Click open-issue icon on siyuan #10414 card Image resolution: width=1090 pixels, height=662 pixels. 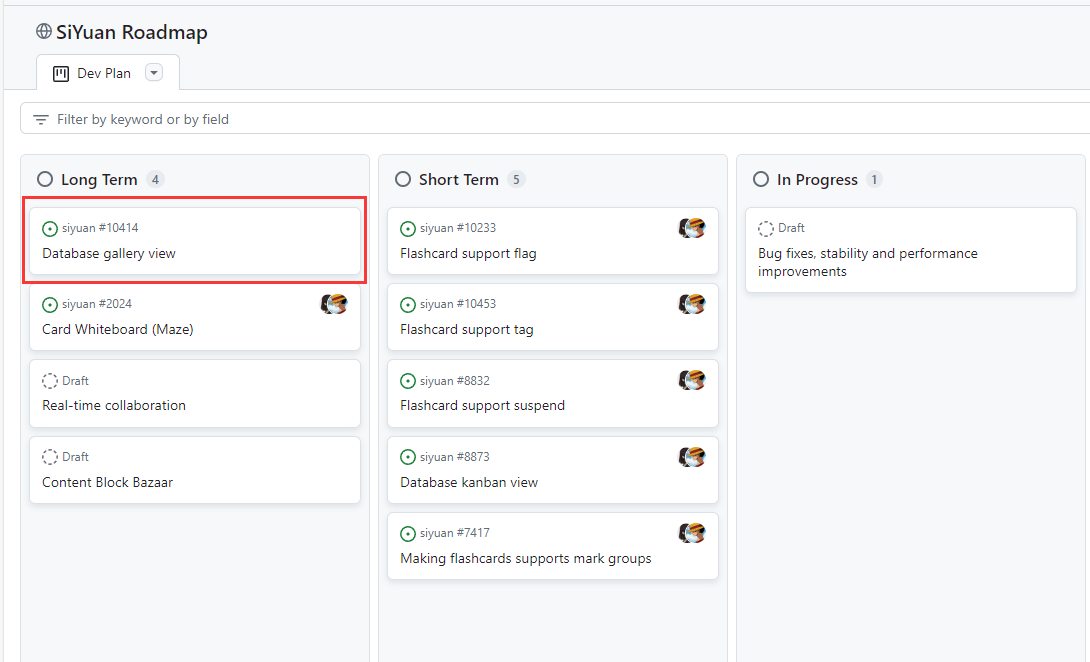point(50,229)
